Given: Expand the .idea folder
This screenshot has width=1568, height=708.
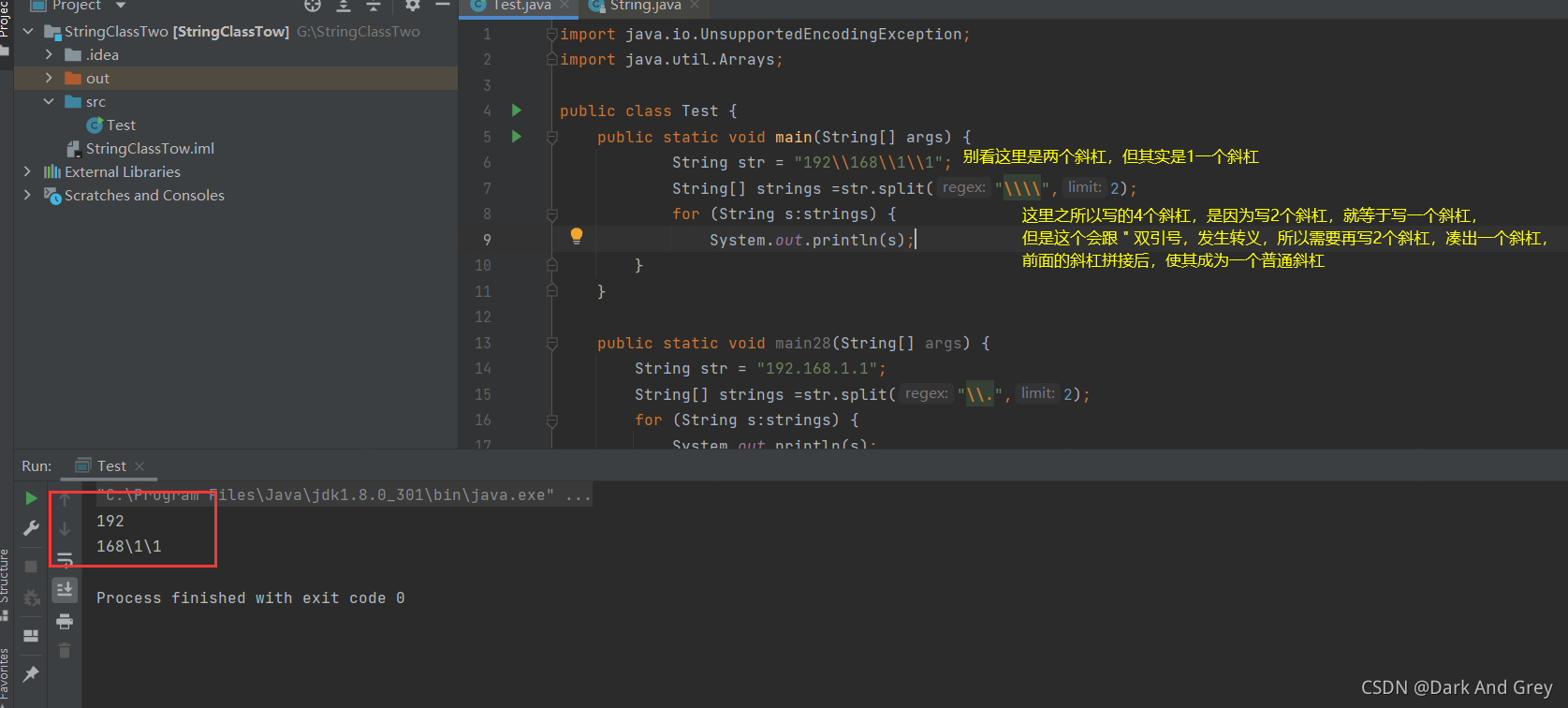Looking at the screenshot, I should pos(49,55).
